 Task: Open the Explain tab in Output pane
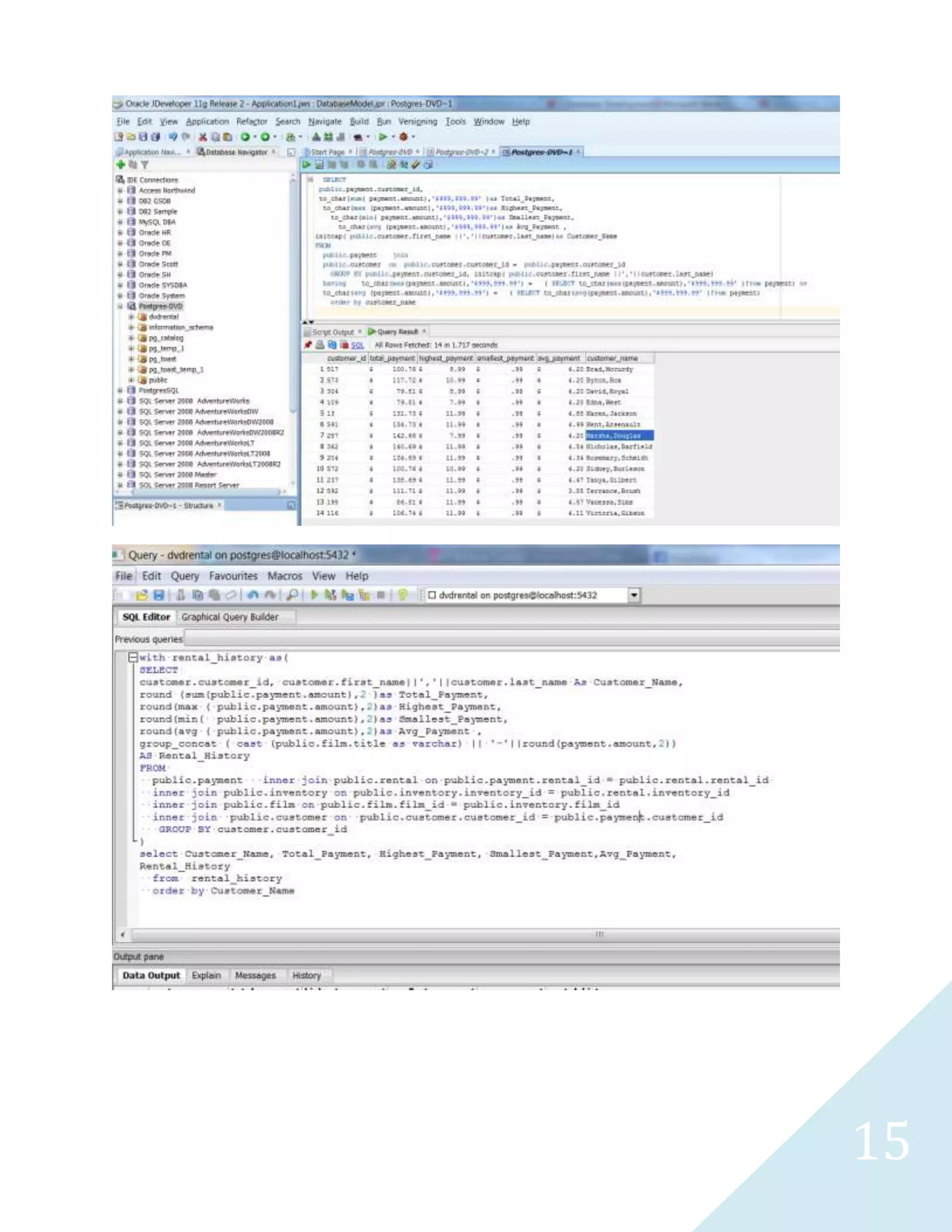click(206, 975)
